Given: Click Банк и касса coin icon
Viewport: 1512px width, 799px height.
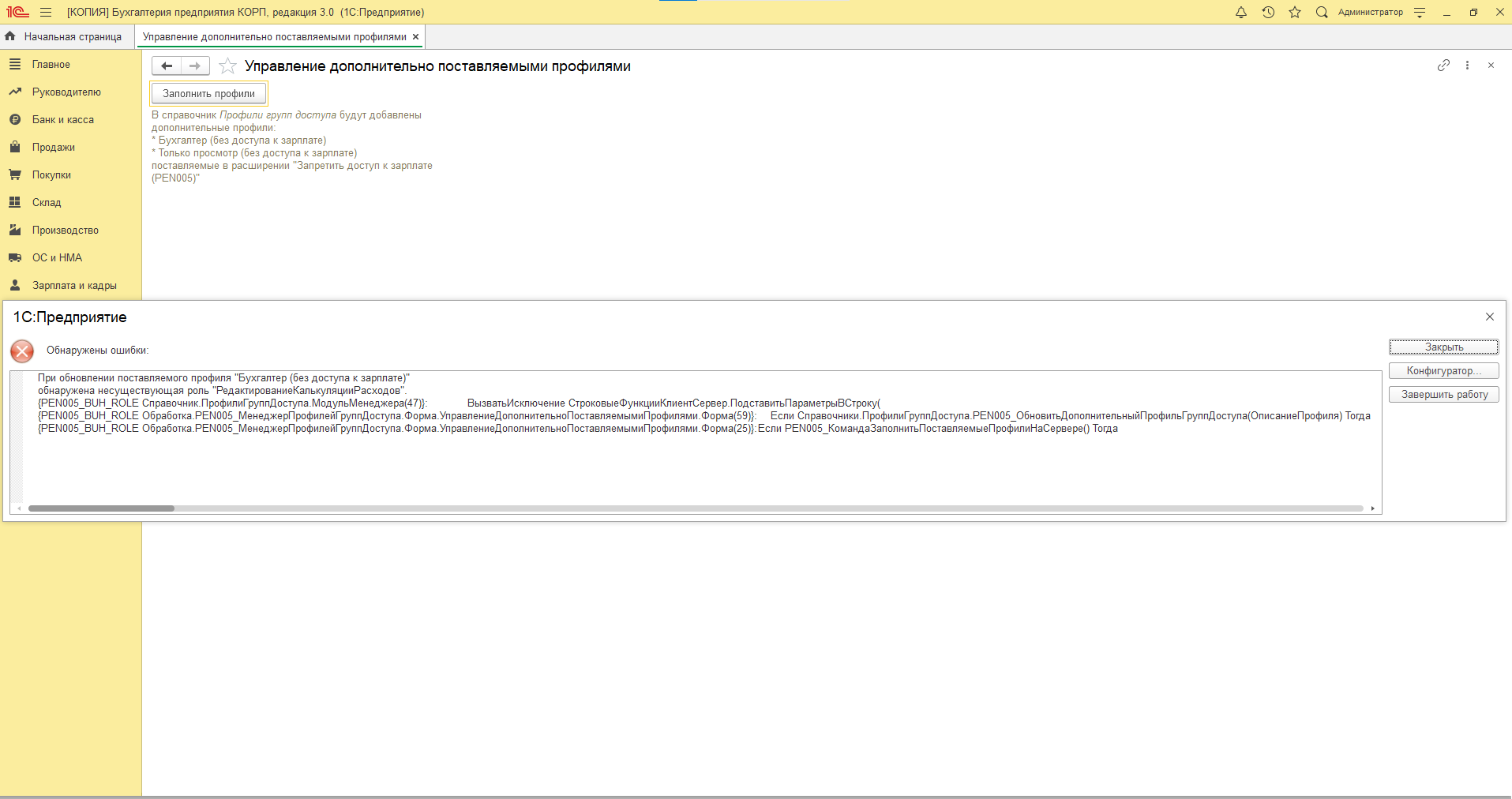Looking at the screenshot, I should coord(15,119).
